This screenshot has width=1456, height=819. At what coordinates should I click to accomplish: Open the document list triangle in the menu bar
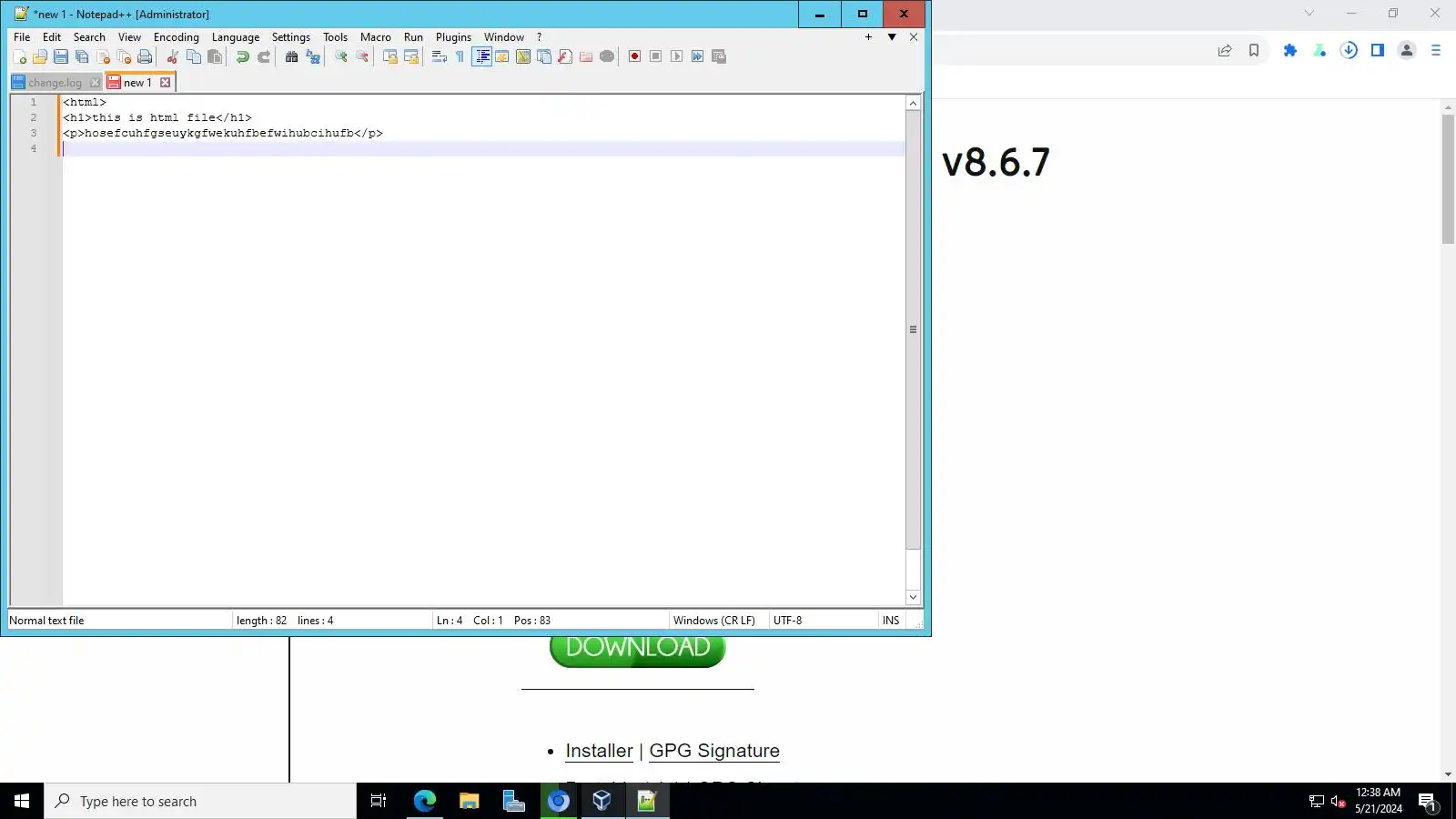pyautogui.click(x=892, y=37)
